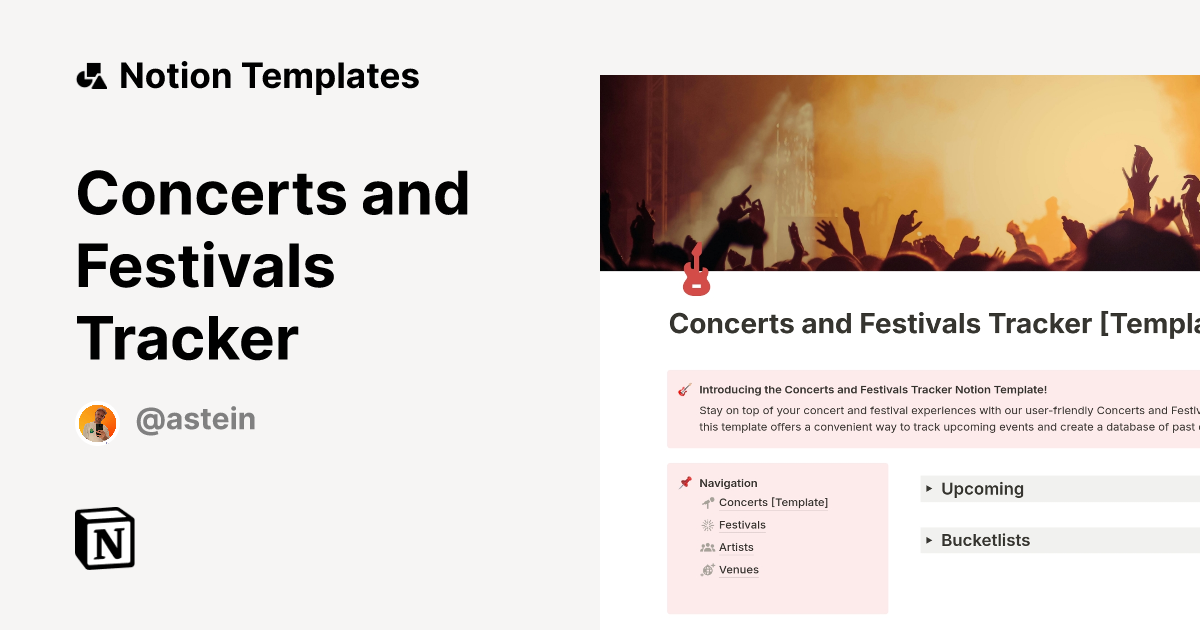Click the black Notion N logo

point(104,539)
